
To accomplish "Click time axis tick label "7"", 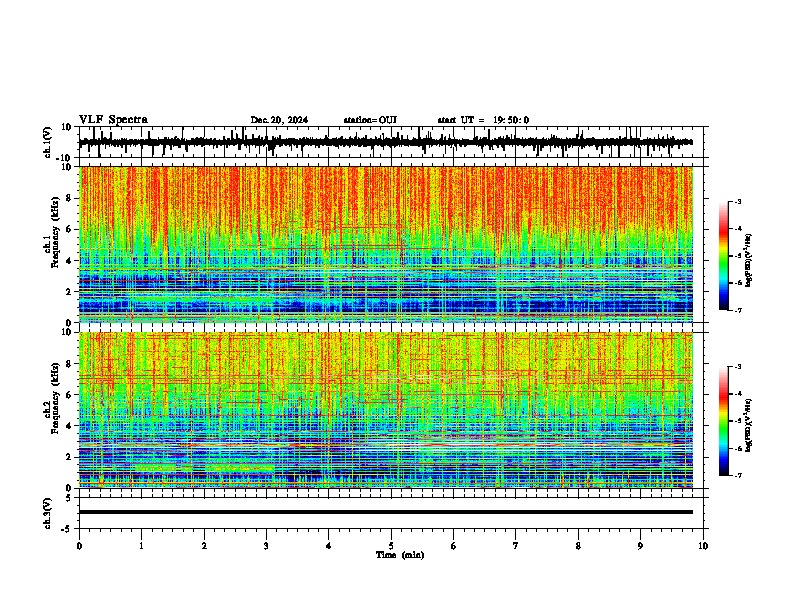I will [516, 546].
